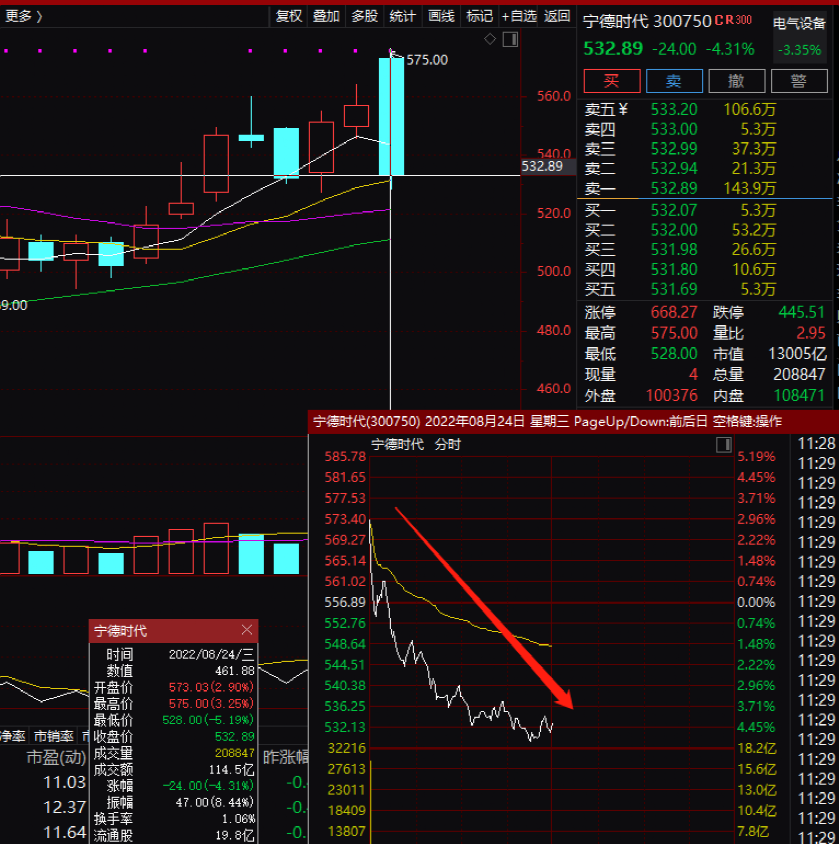Image resolution: width=839 pixels, height=844 pixels.
Task: Select the 卖一 price 532.89
Action: point(674,188)
